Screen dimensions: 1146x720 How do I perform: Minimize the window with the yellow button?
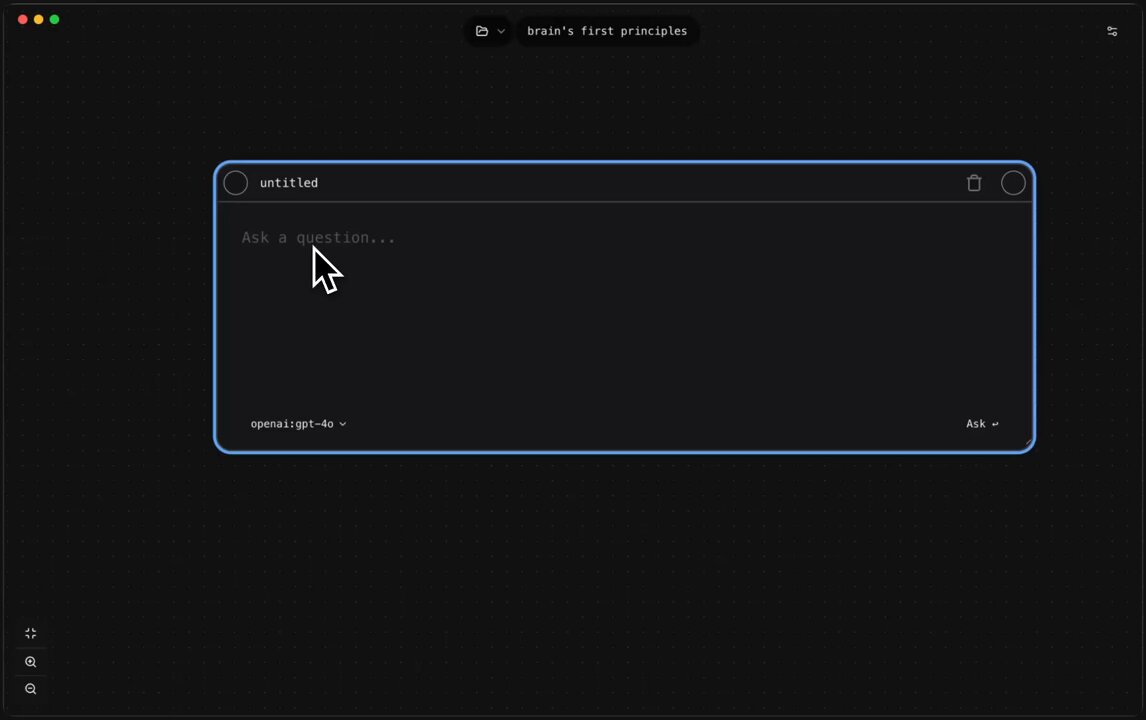[x=39, y=19]
